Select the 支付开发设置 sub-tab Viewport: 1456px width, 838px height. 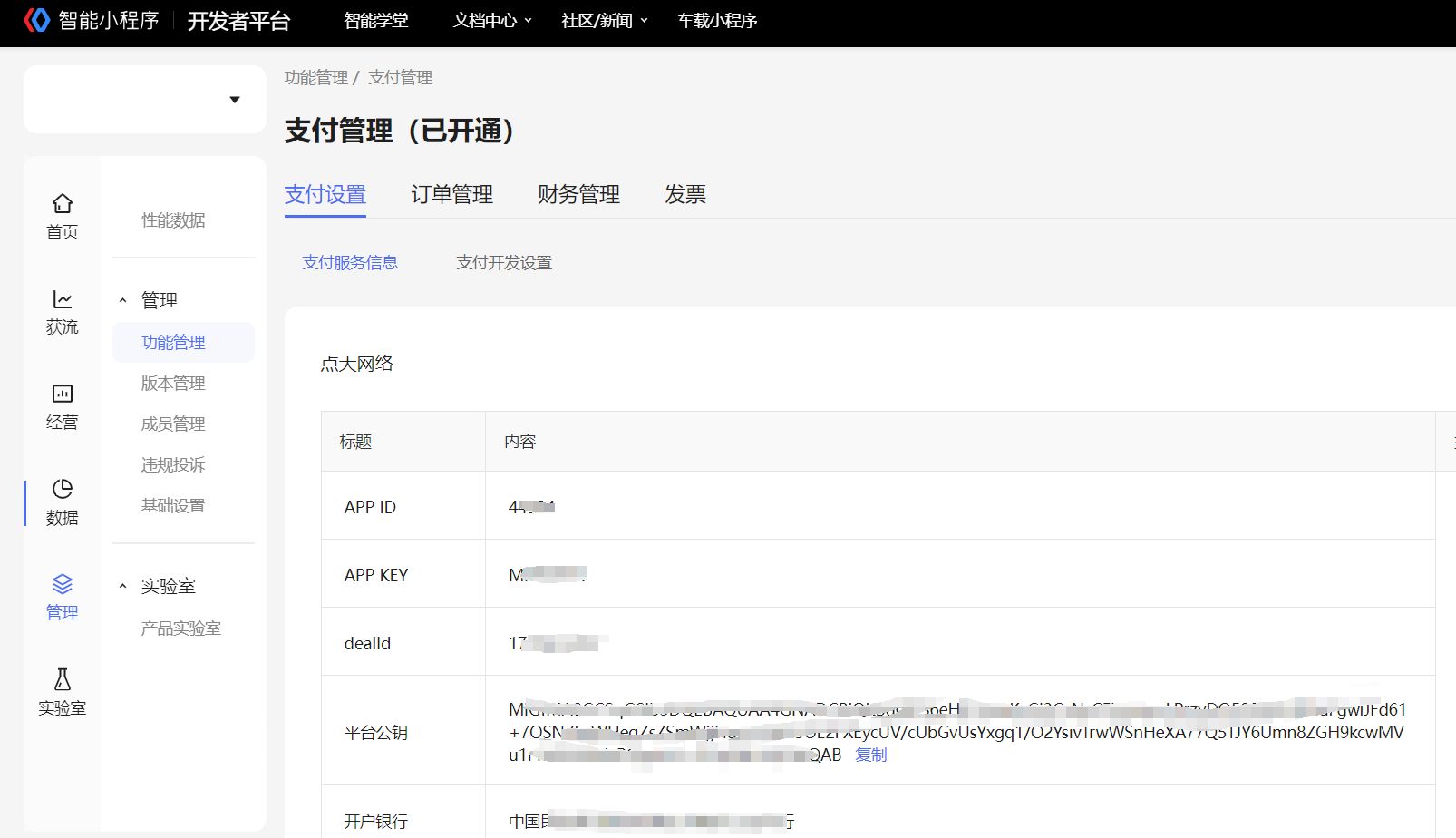[504, 263]
